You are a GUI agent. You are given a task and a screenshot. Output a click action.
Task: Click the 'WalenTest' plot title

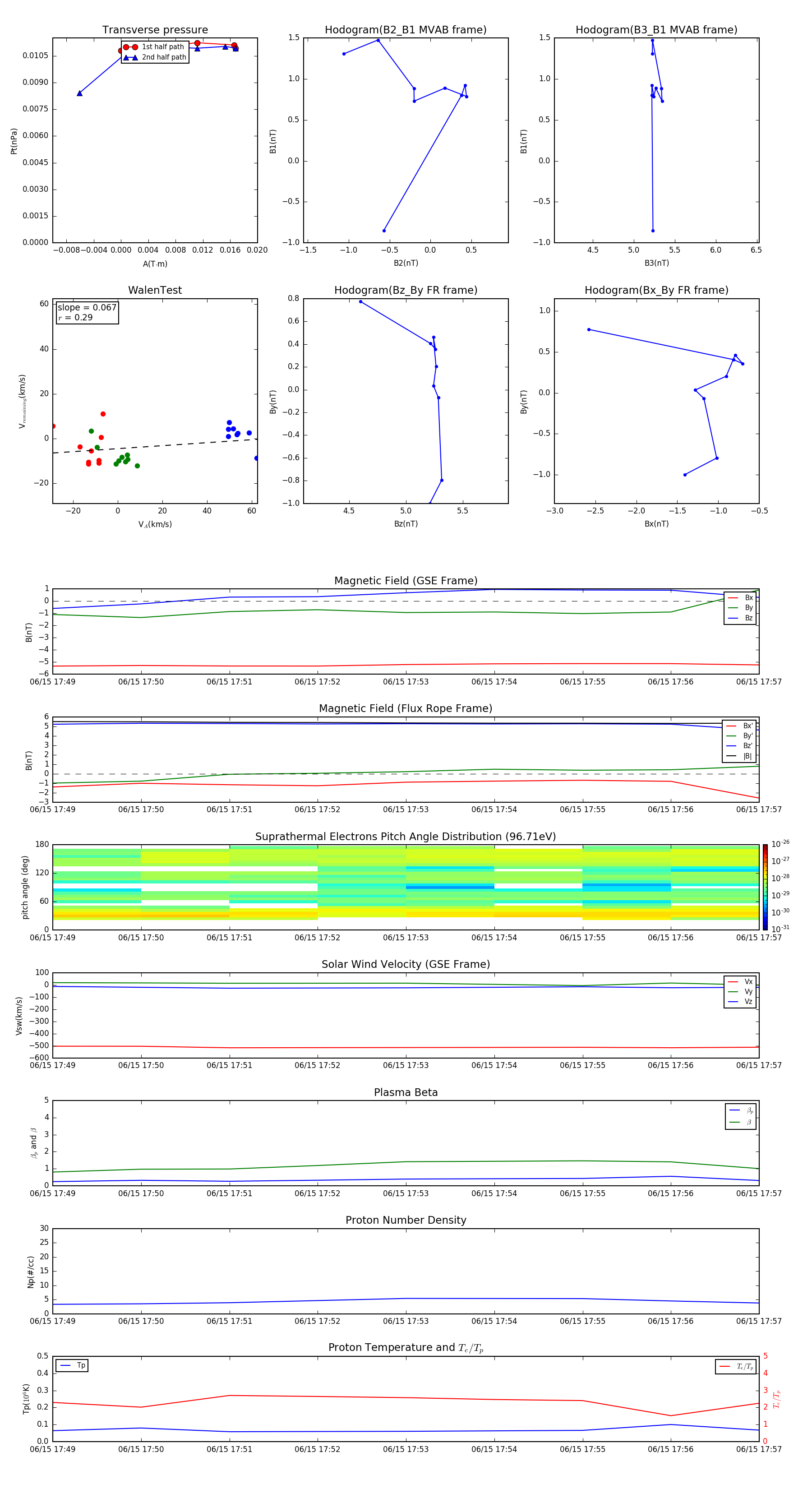tap(155, 290)
